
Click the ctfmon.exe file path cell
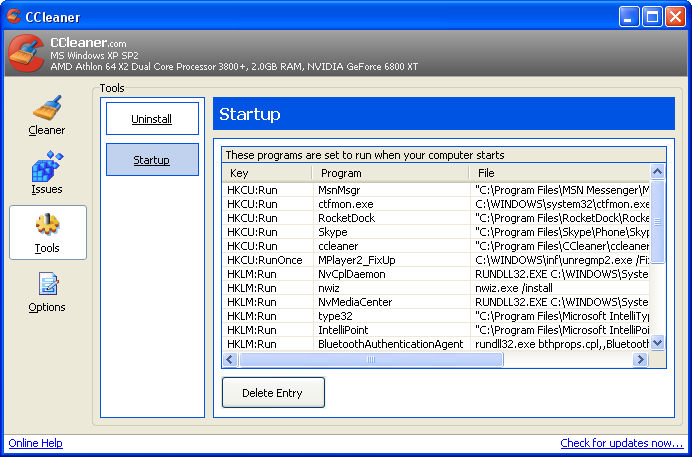click(x=560, y=204)
